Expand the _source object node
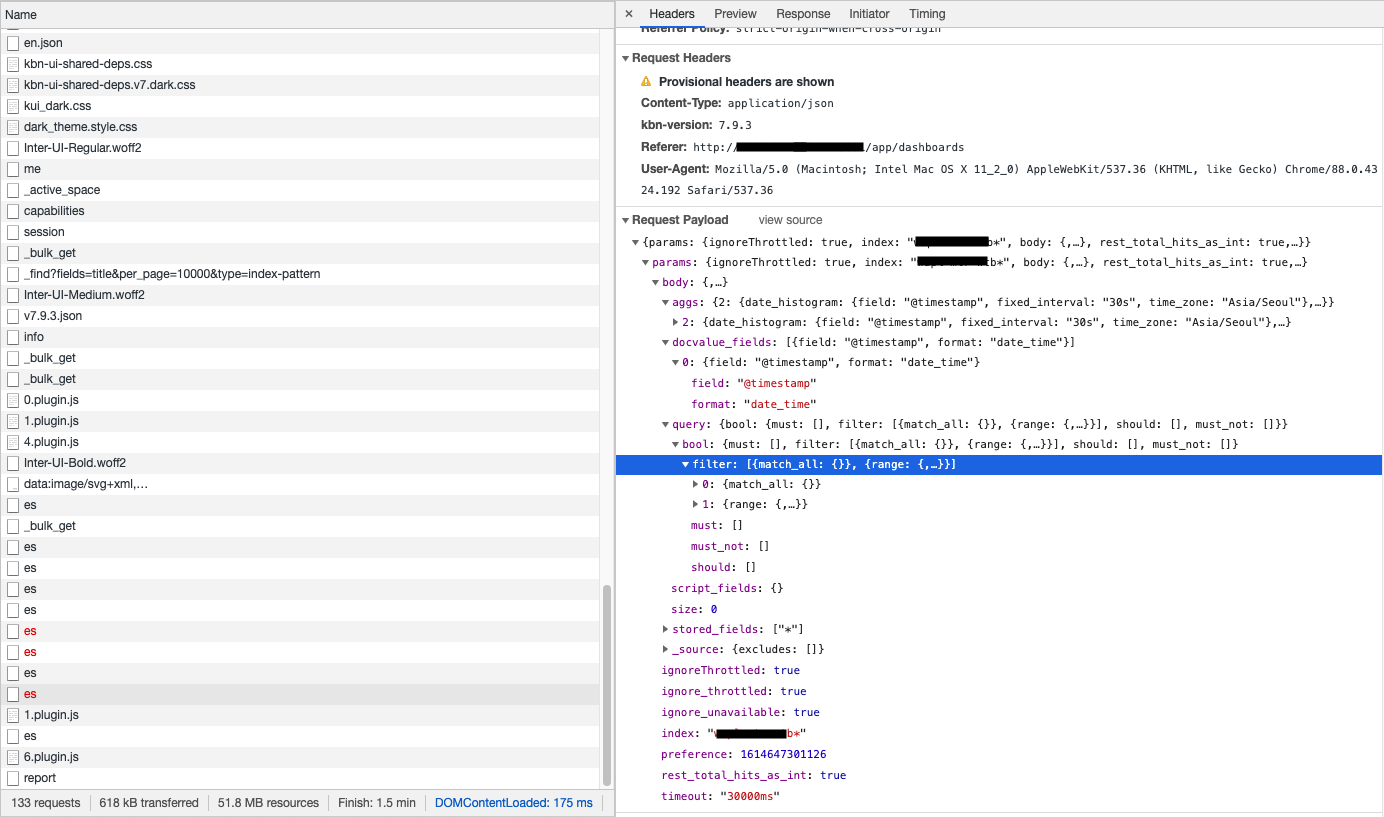1384x817 pixels. coord(666,650)
